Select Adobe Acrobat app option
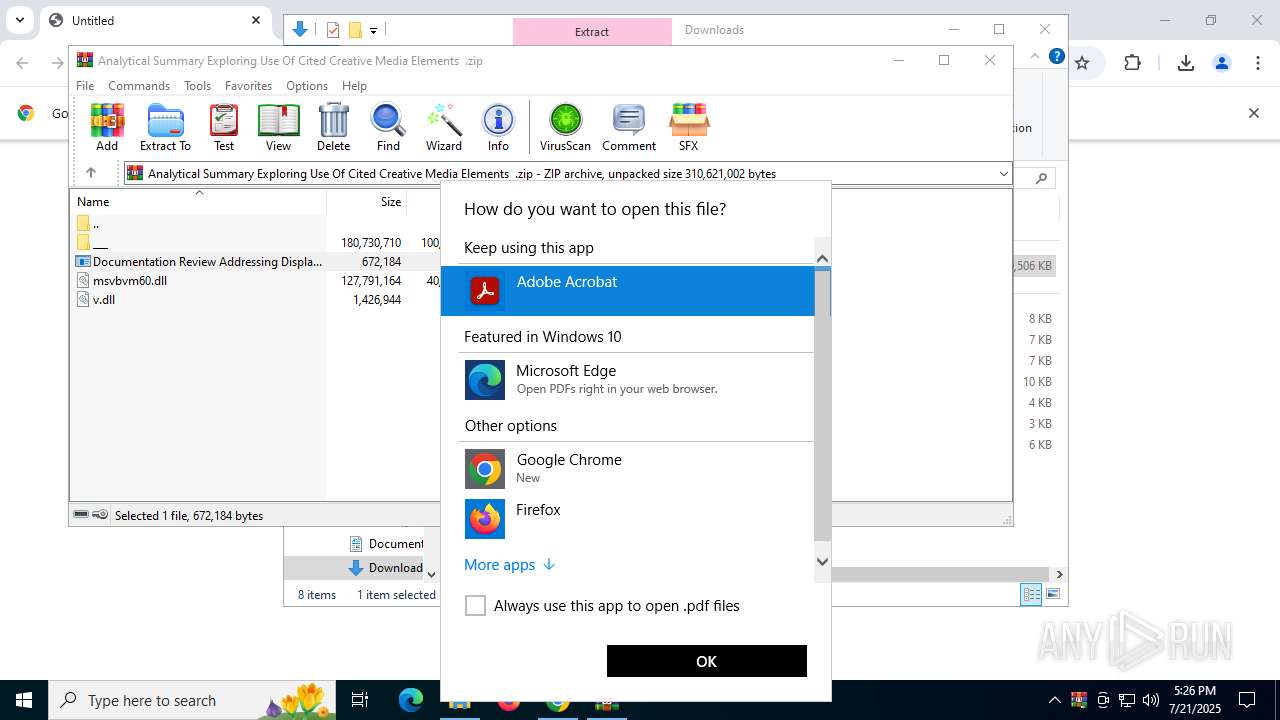Viewport: 1280px width, 720px height. 628,290
